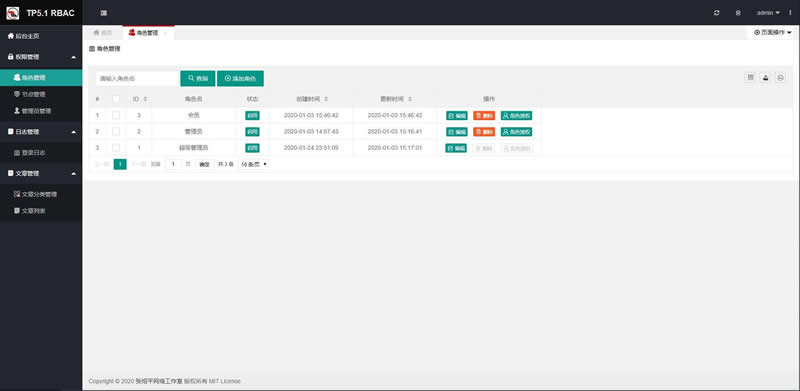Click the authorize button for role ID 2
Image resolution: width=800 pixels, height=391 pixels.
(x=516, y=132)
